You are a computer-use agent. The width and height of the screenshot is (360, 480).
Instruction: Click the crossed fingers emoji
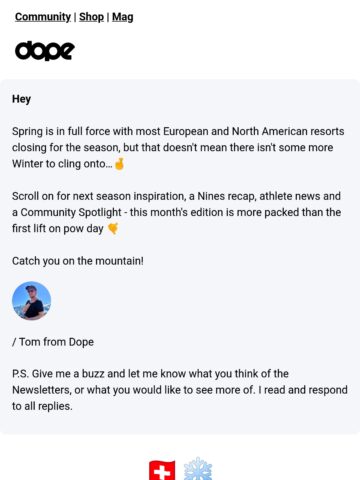click(119, 164)
